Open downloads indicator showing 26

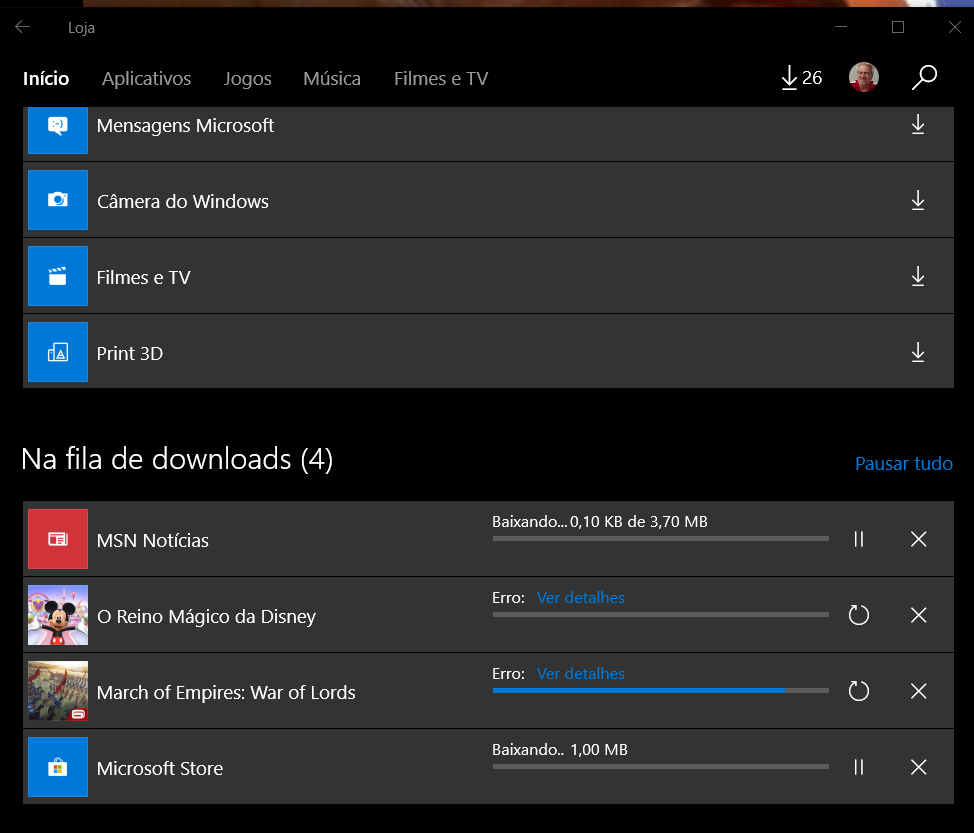point(801,78)
